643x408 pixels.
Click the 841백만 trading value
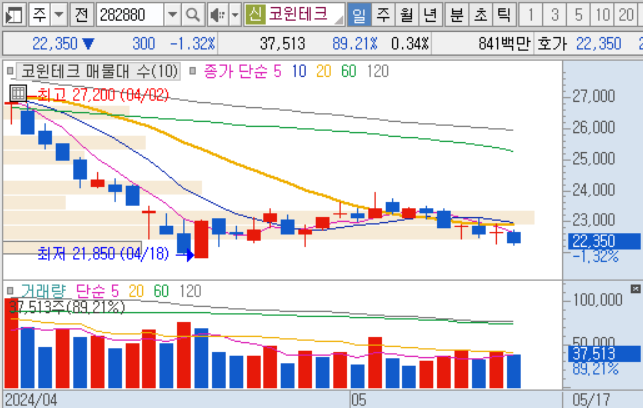tap(504, 43)
